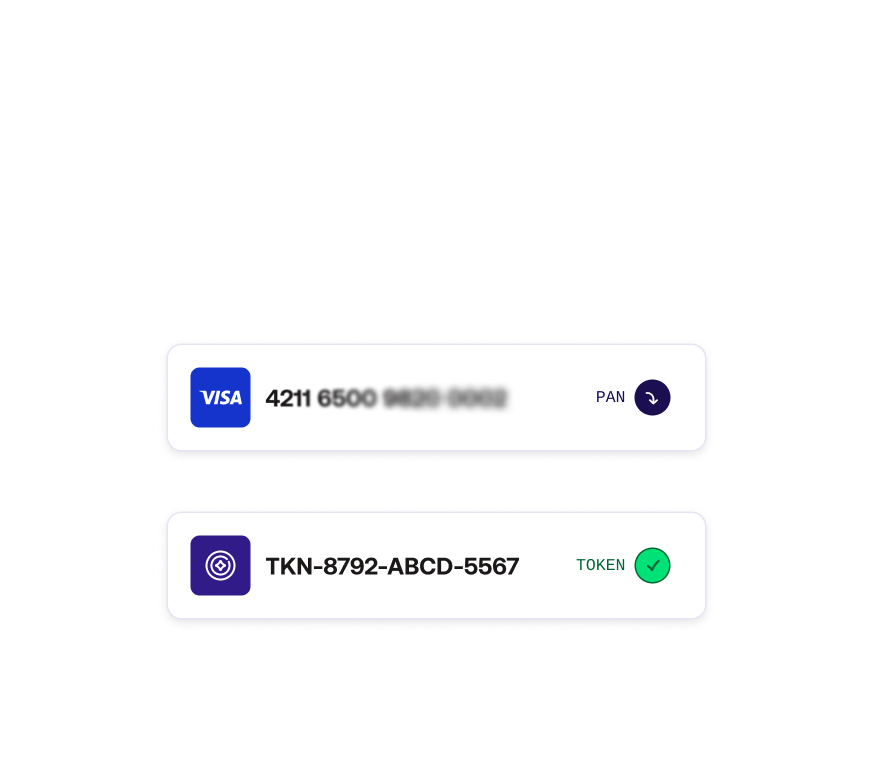Click the PAN label text

[x=610, y=397]
